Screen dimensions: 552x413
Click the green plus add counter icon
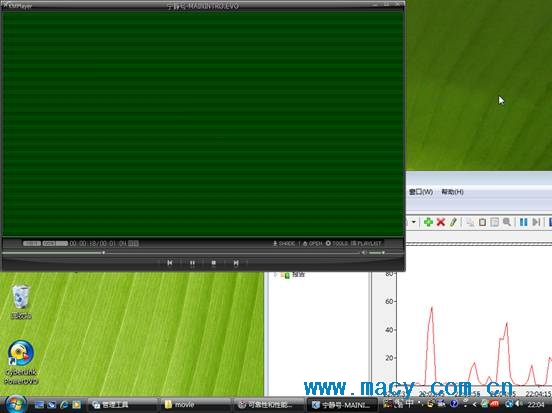pos(428,222)
